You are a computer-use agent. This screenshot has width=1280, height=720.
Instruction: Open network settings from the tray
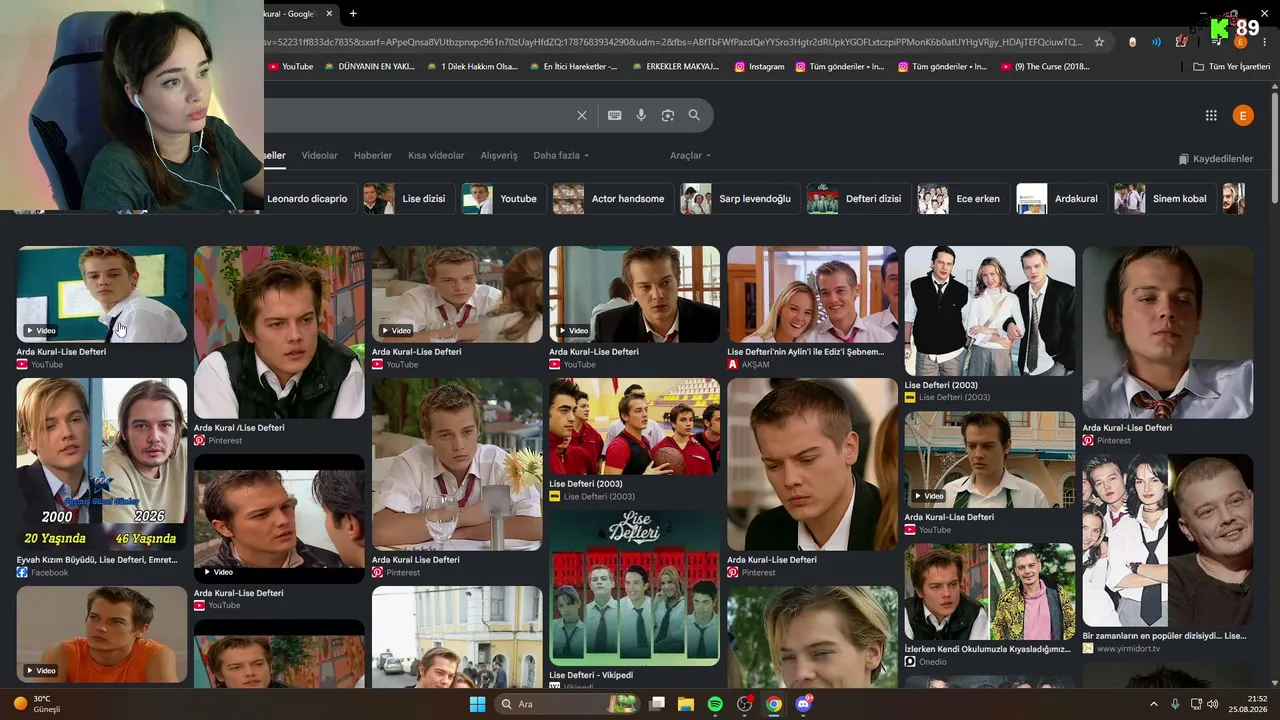coord(1195,704)
